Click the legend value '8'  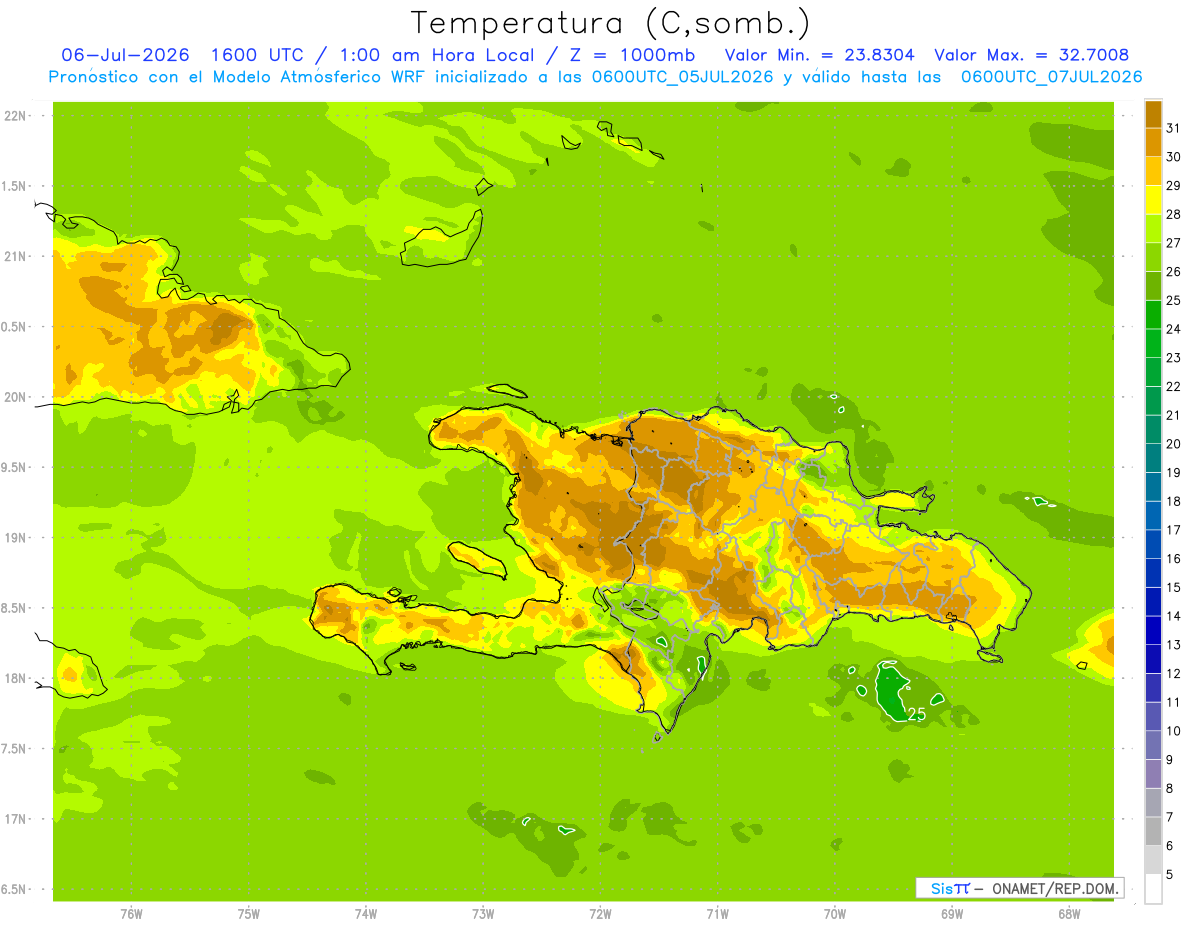pyautogui.click(x=1170, y=789)
